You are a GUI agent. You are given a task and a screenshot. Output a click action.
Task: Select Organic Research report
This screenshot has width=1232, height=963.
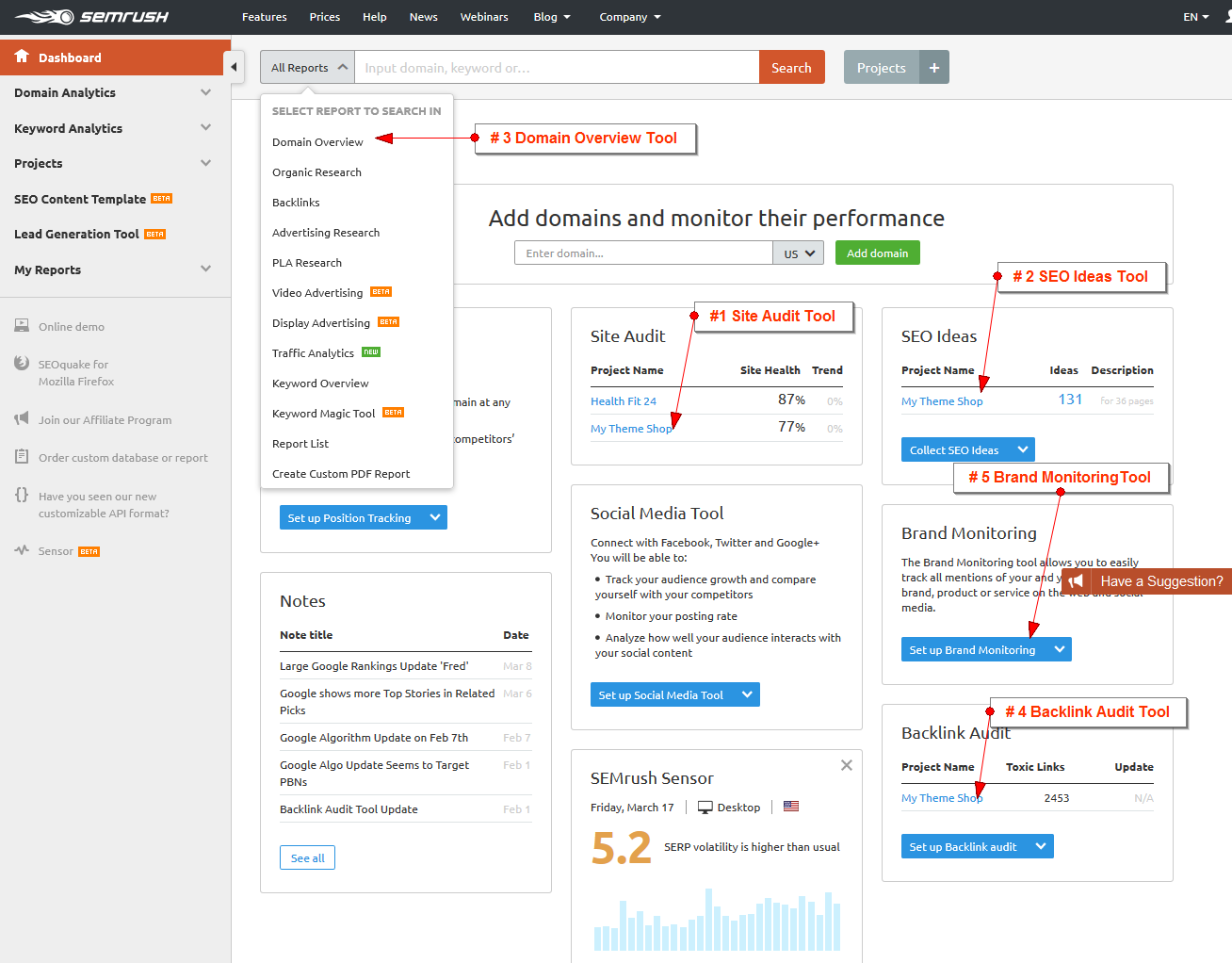click(x=316, y=172)
